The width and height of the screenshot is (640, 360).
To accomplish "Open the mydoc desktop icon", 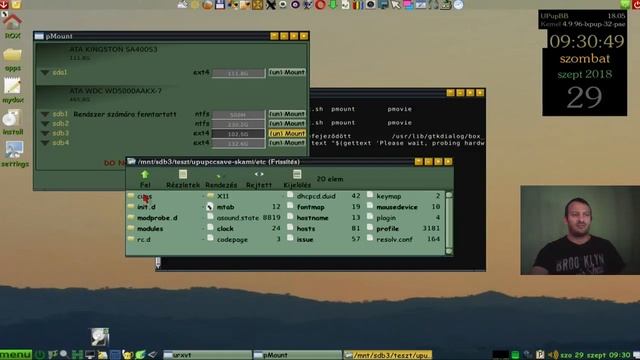I will pyautogui.click(x=13, y=90).
